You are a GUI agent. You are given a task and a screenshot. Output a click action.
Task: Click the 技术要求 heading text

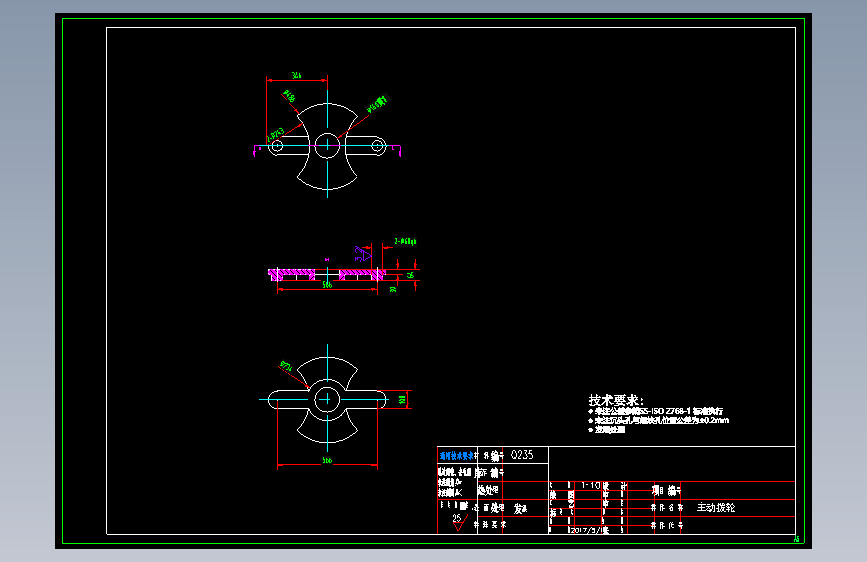[x=615, y=400]
